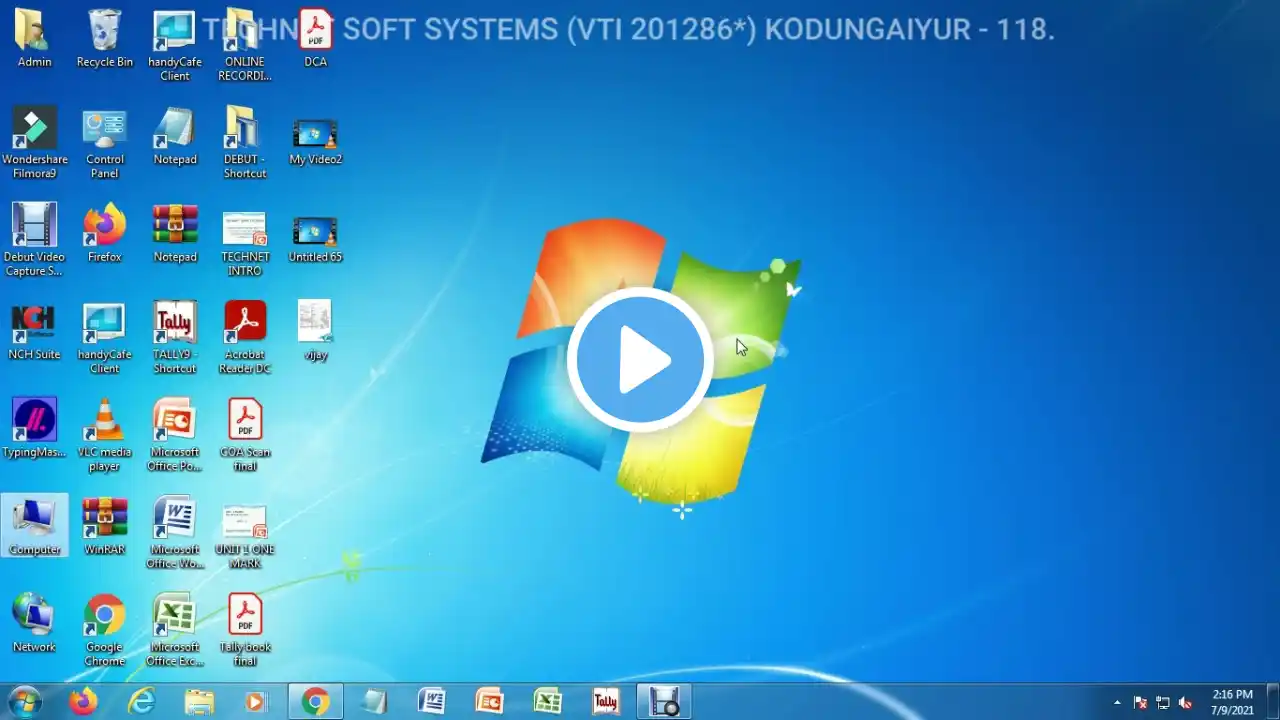The width and height of the screenshot is (1280, 720).
Task: Select the Control Panel desktop icon
Action: click(x=104, y=142)
